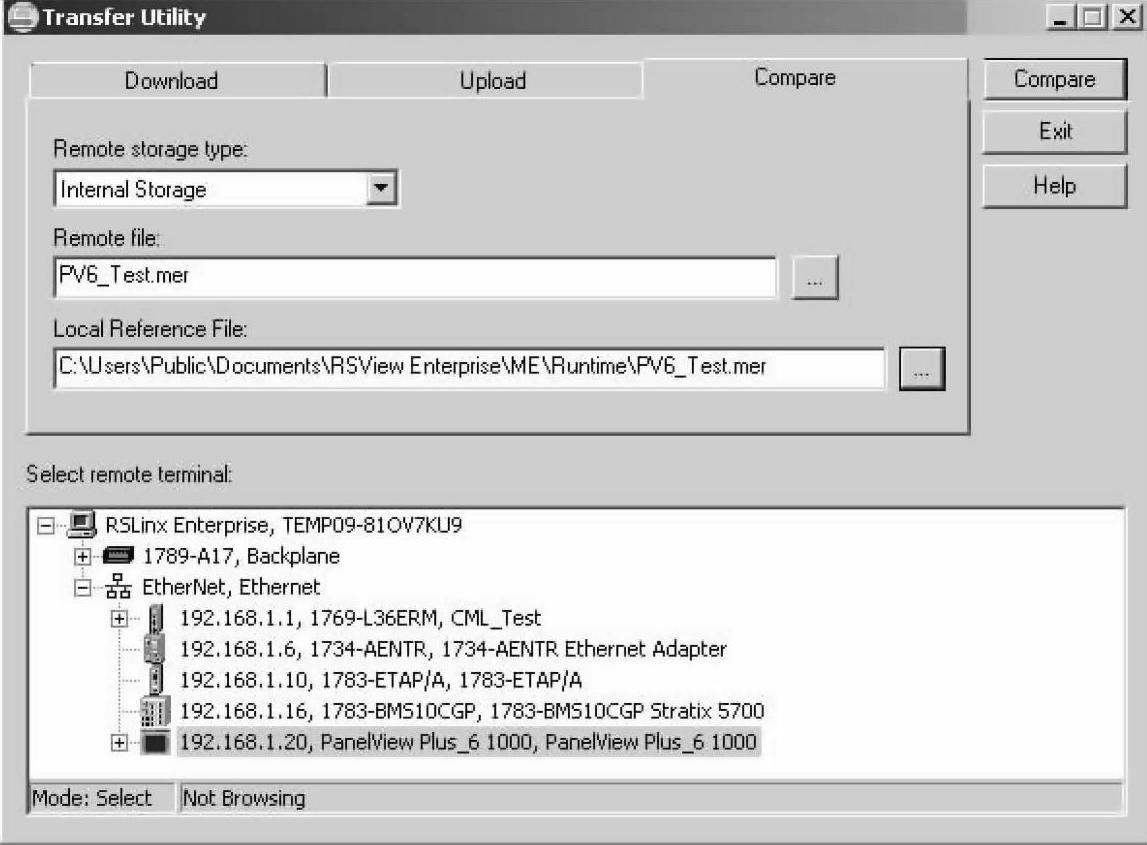1147x845 pixels.
Task: Click the 'Mode: Select' status text
Action: pos(92,798)
